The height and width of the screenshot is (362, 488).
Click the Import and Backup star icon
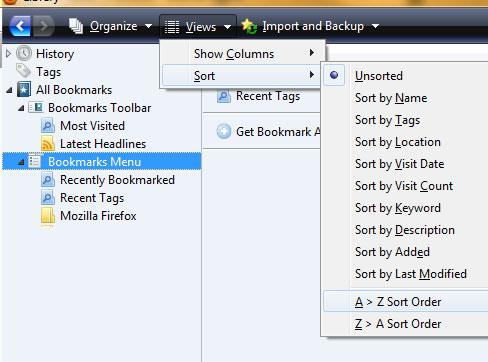[x=249, y=26]
